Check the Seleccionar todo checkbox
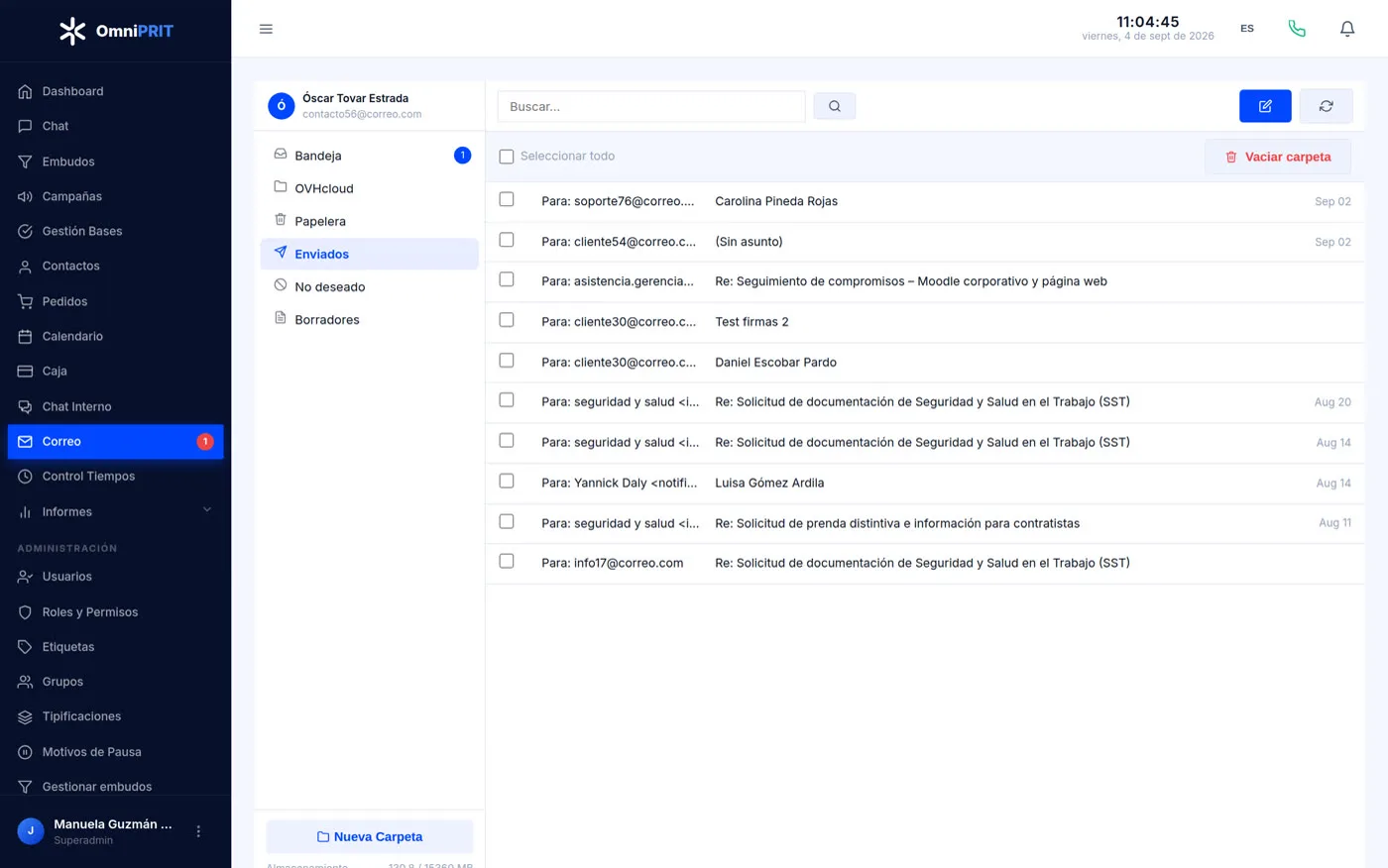1388x868 pixels. coord(507,157)
